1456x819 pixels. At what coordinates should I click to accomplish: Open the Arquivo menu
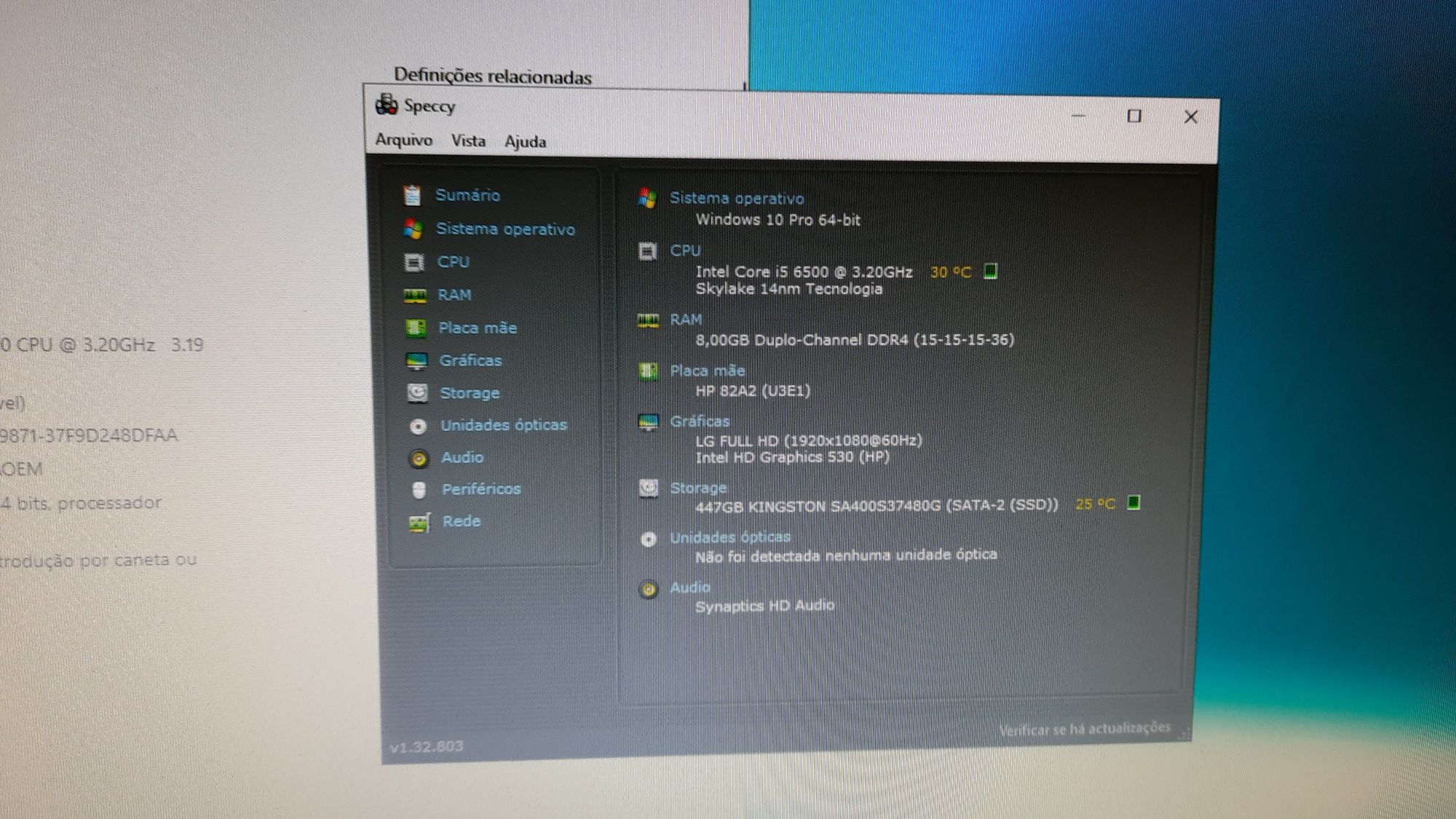(x=403, y=139)
